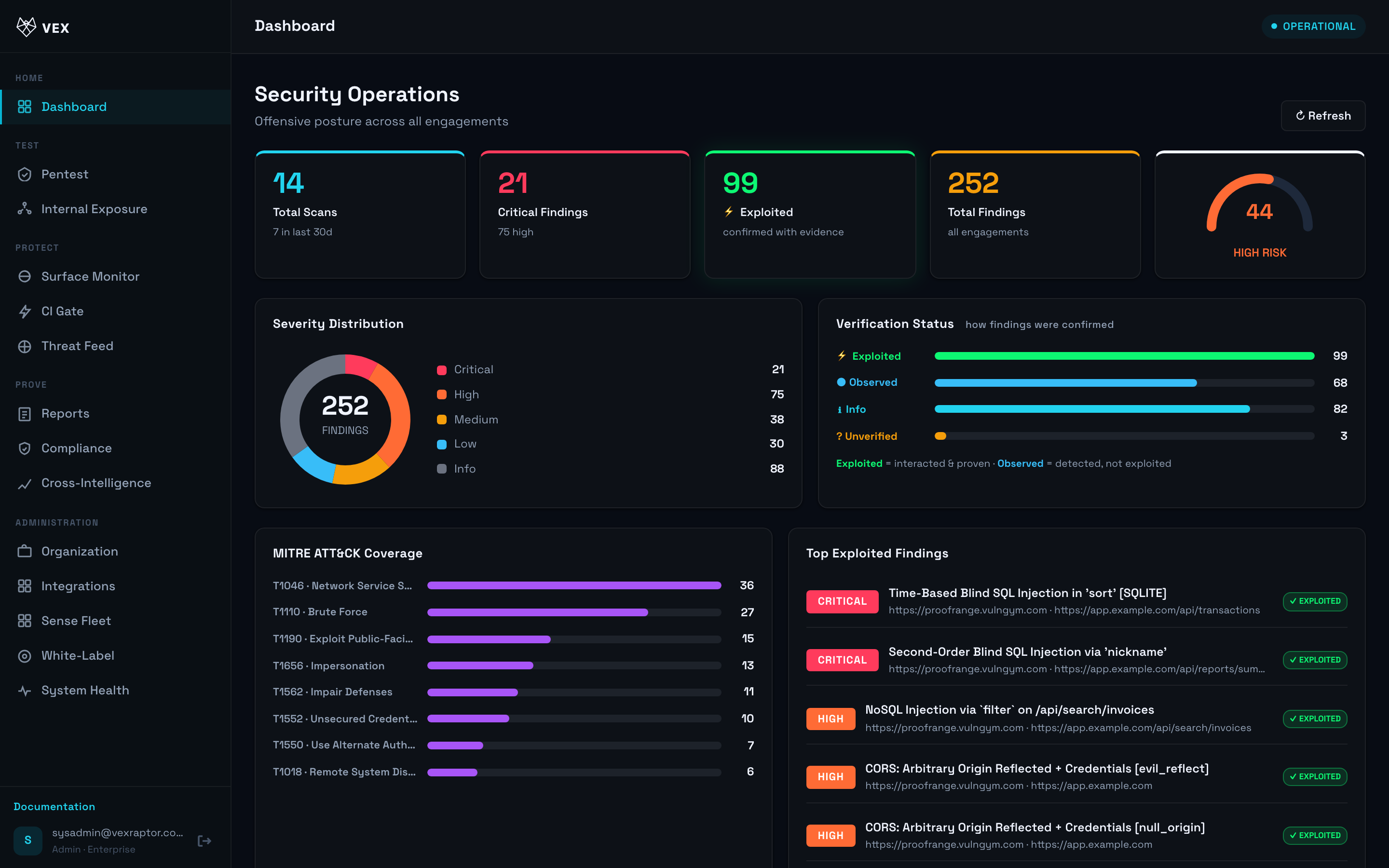Click the Sense Fleet grid icon
The image size is (1389, 868).
coord(25,621)
